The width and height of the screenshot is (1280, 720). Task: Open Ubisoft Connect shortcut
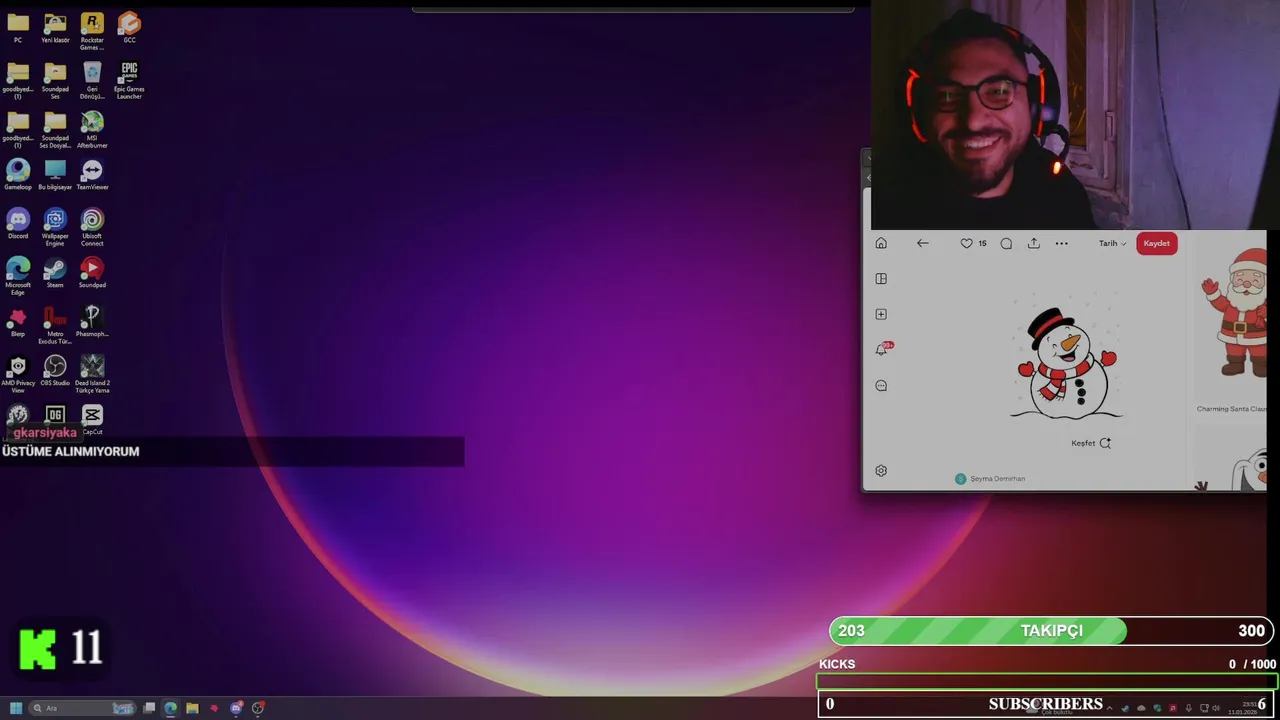click(x=92, y=226)
